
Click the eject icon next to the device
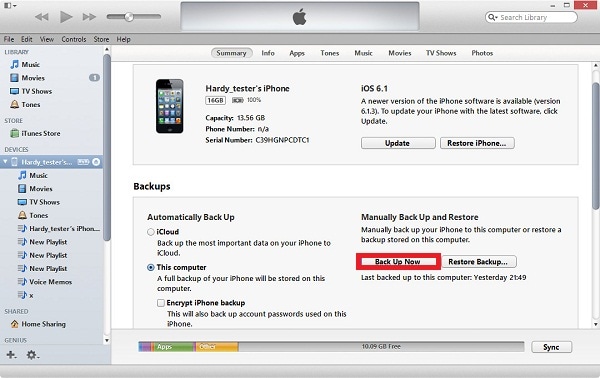pos(96,162)
